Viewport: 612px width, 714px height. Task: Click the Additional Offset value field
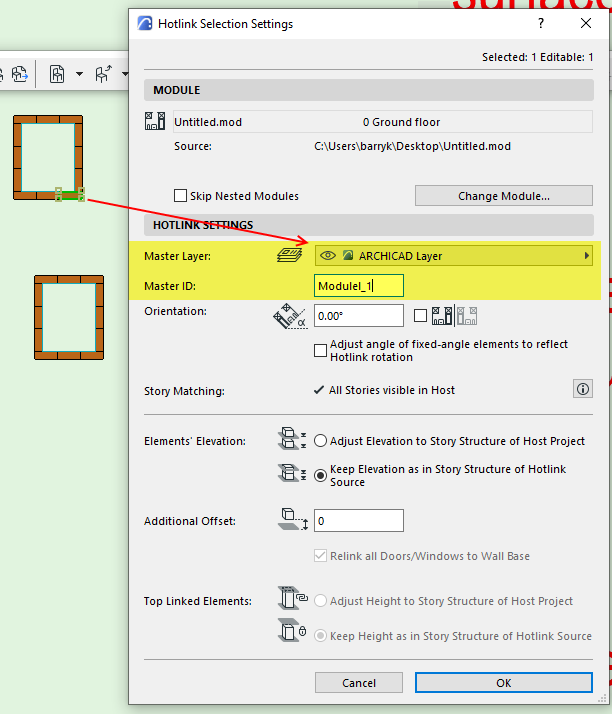pos(359,520)
